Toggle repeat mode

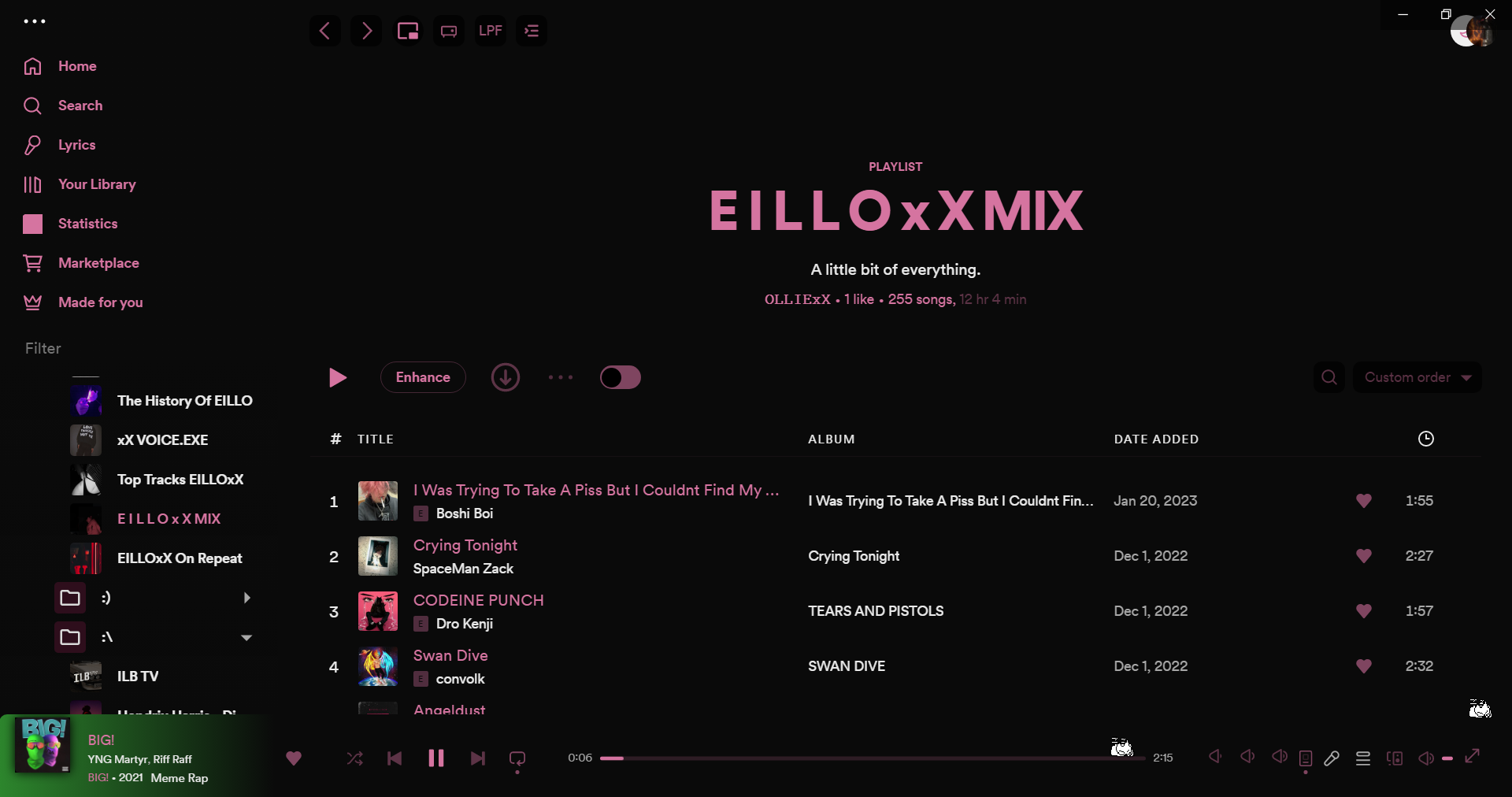tap(517, 758)
